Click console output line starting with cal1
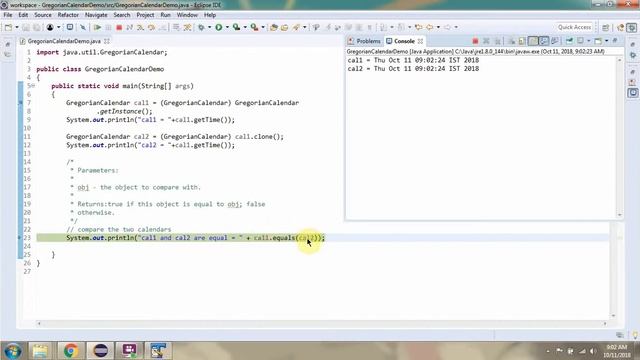 tap(413, 60)
